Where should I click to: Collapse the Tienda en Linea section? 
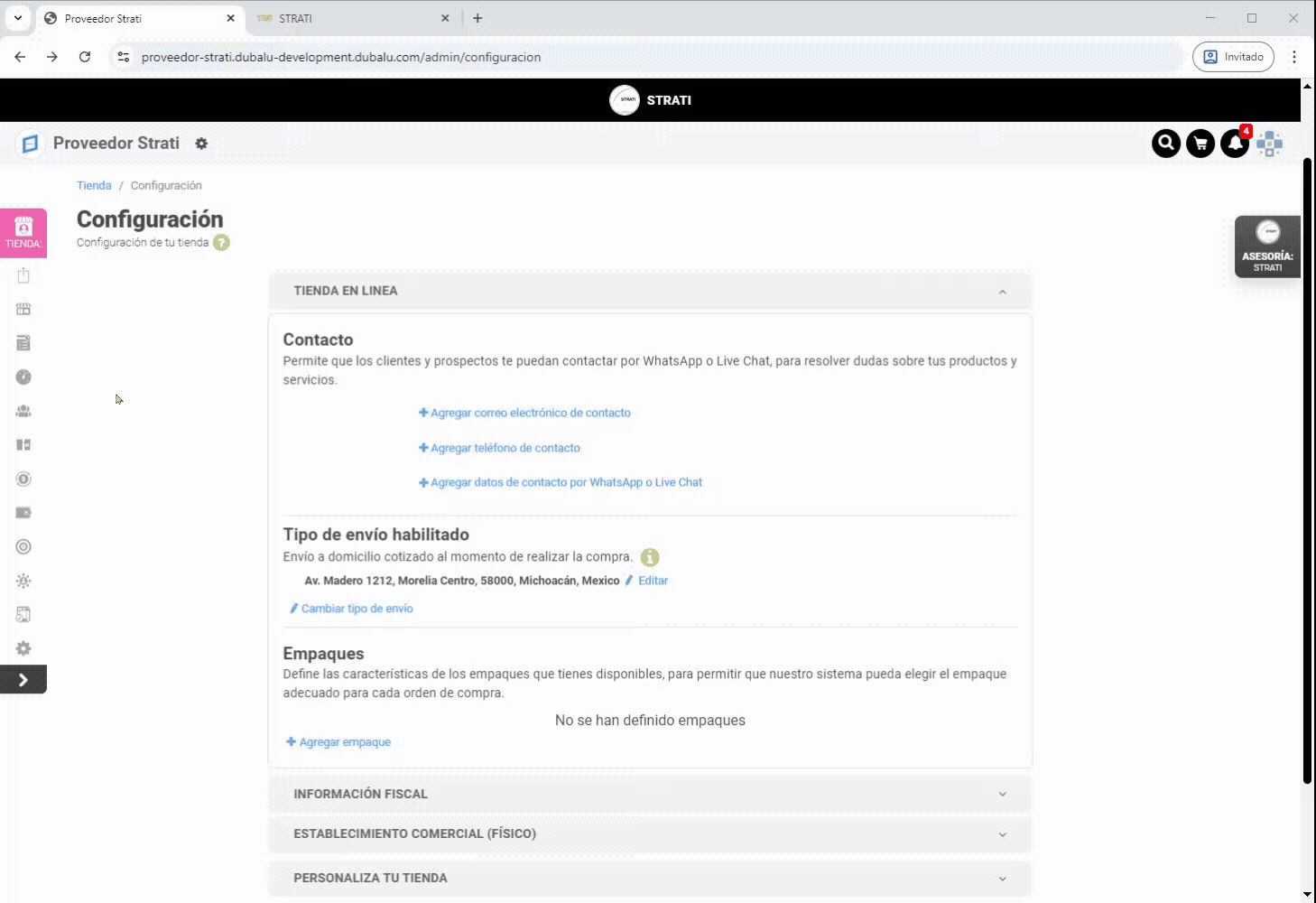(x=1002, y=292)
